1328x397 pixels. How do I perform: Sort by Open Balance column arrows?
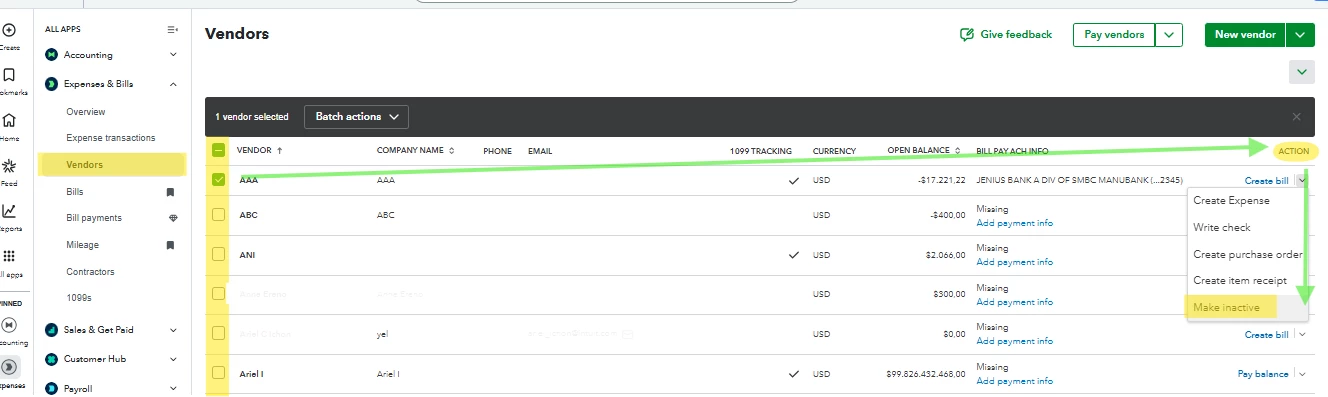(x=957, y=151)
